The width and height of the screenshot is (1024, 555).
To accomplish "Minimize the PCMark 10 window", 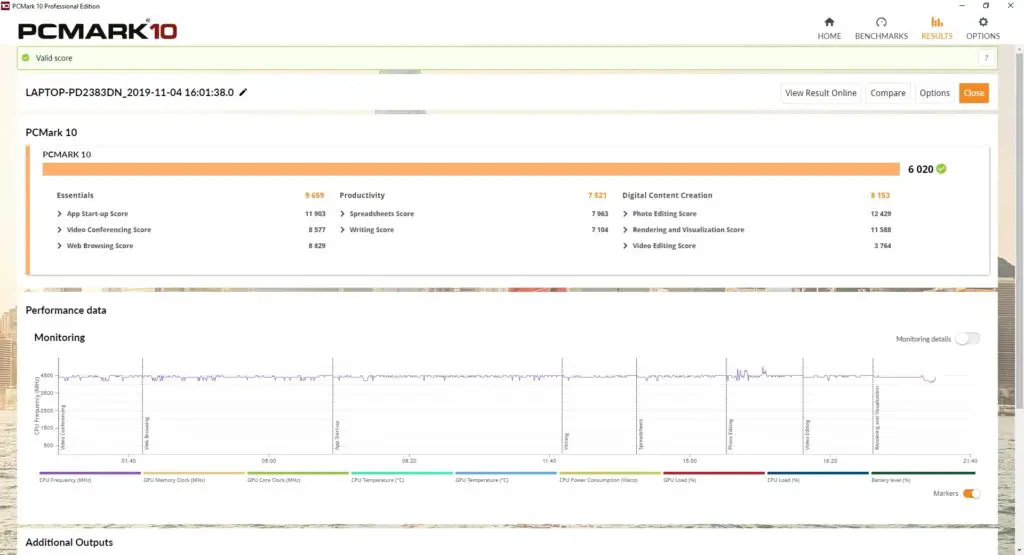I will (962, 5).
